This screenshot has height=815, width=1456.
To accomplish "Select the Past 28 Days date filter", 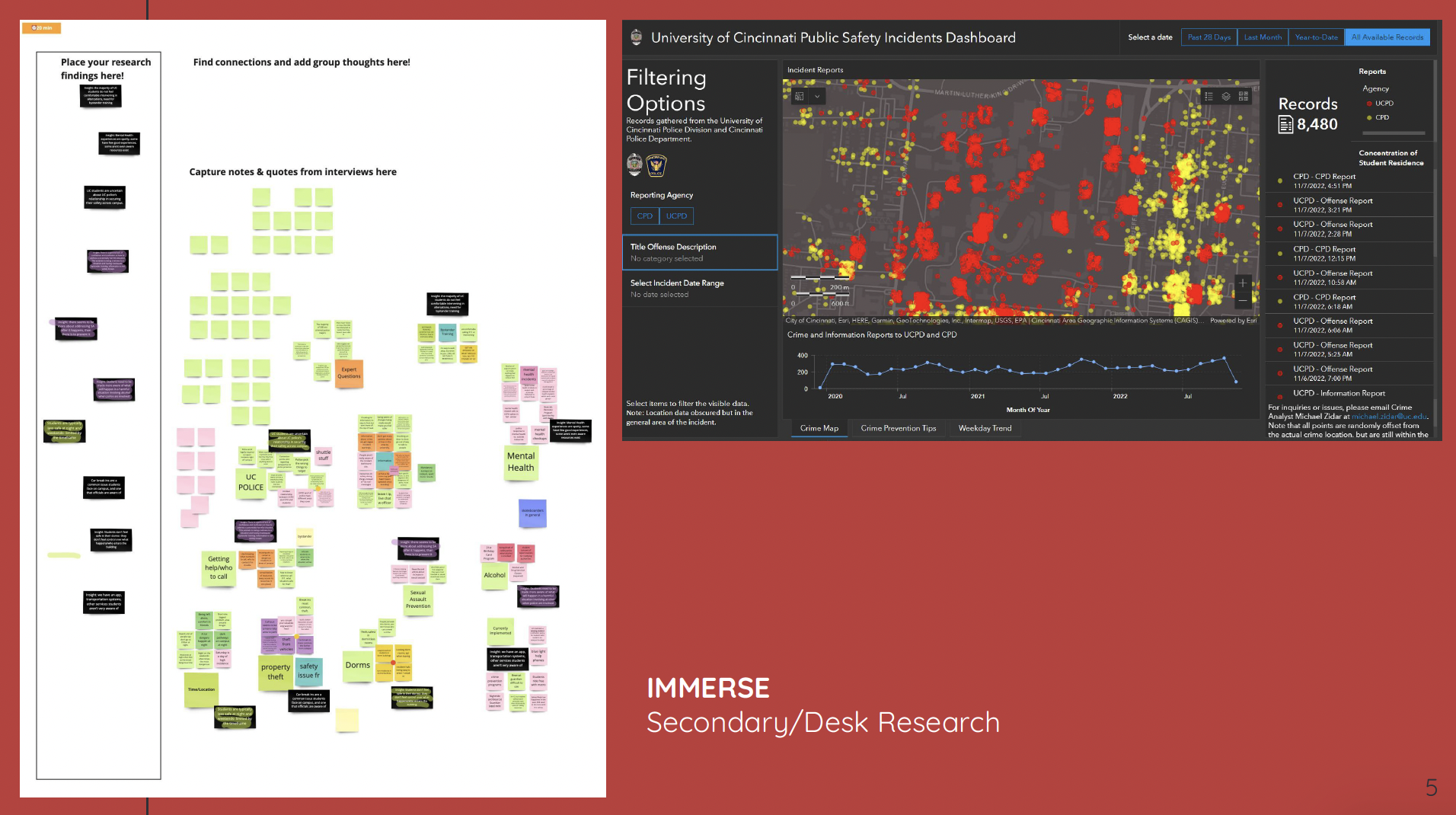I will (1209, 37).
